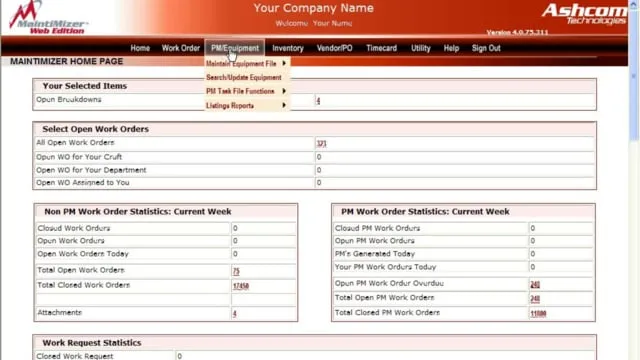Click 'Open WO for Your Craft' label
The image size is (640, 360).
pyautogui.click(x=79, y=157)
